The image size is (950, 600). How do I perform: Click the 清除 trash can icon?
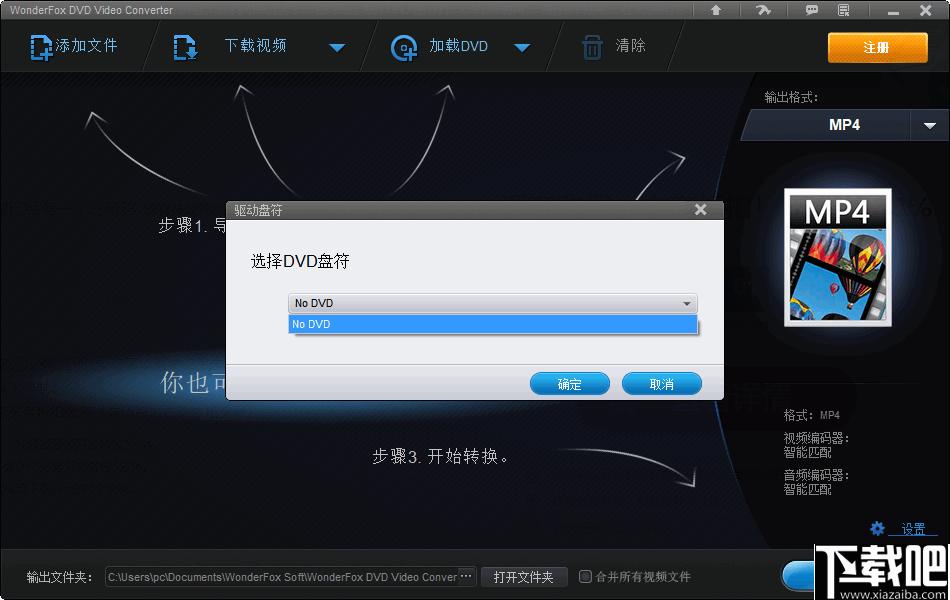[592, 47]
